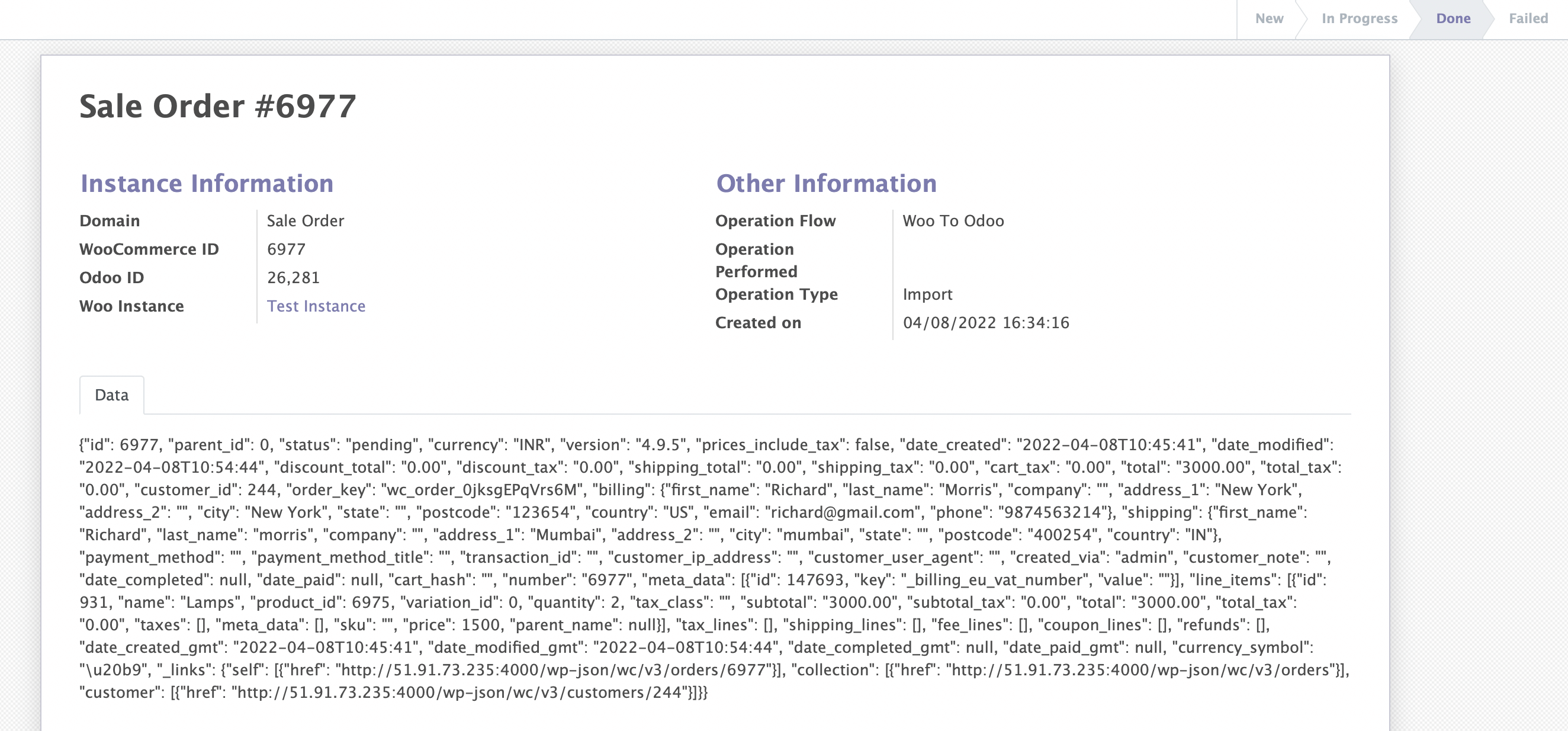Click the Done status stage
The image size is (1568, 731).
pos(1453,18)
